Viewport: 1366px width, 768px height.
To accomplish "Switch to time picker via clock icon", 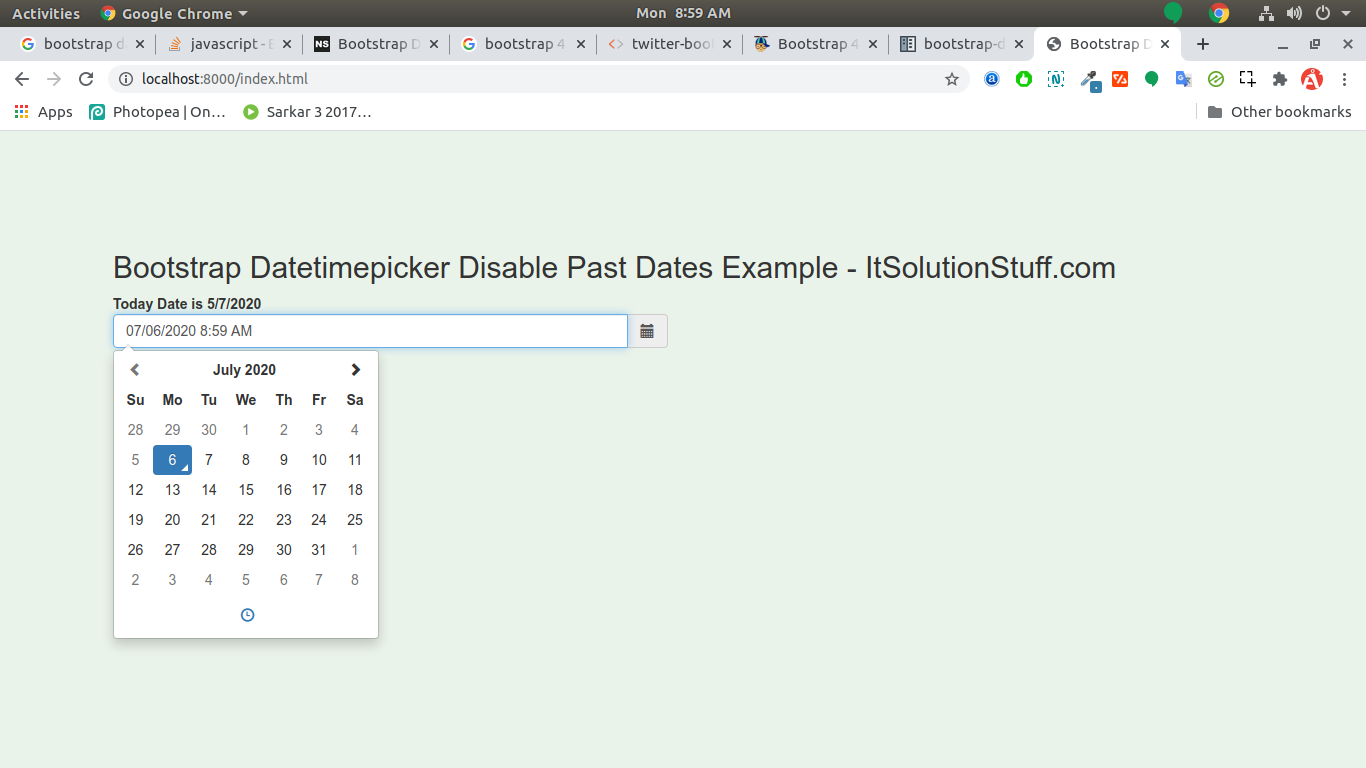I will (x=246, y=614).
